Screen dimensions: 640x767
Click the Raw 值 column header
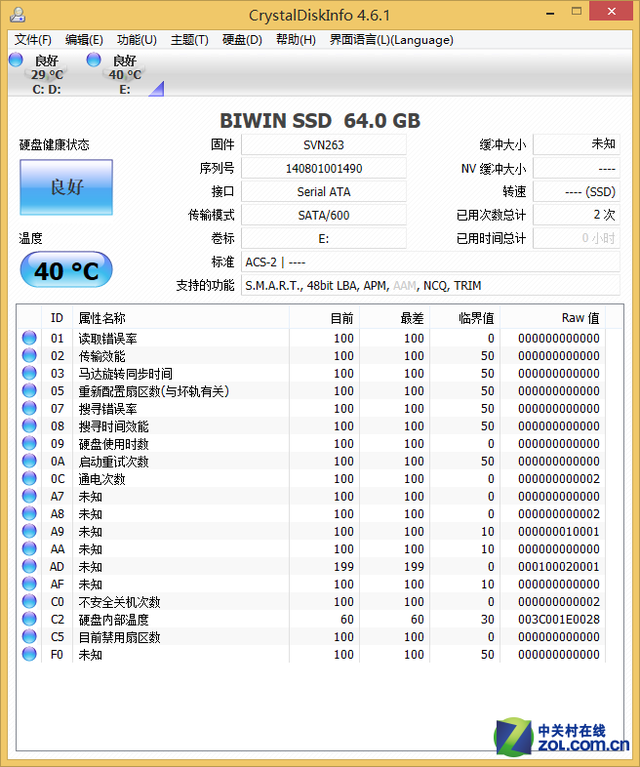point(579,318)
